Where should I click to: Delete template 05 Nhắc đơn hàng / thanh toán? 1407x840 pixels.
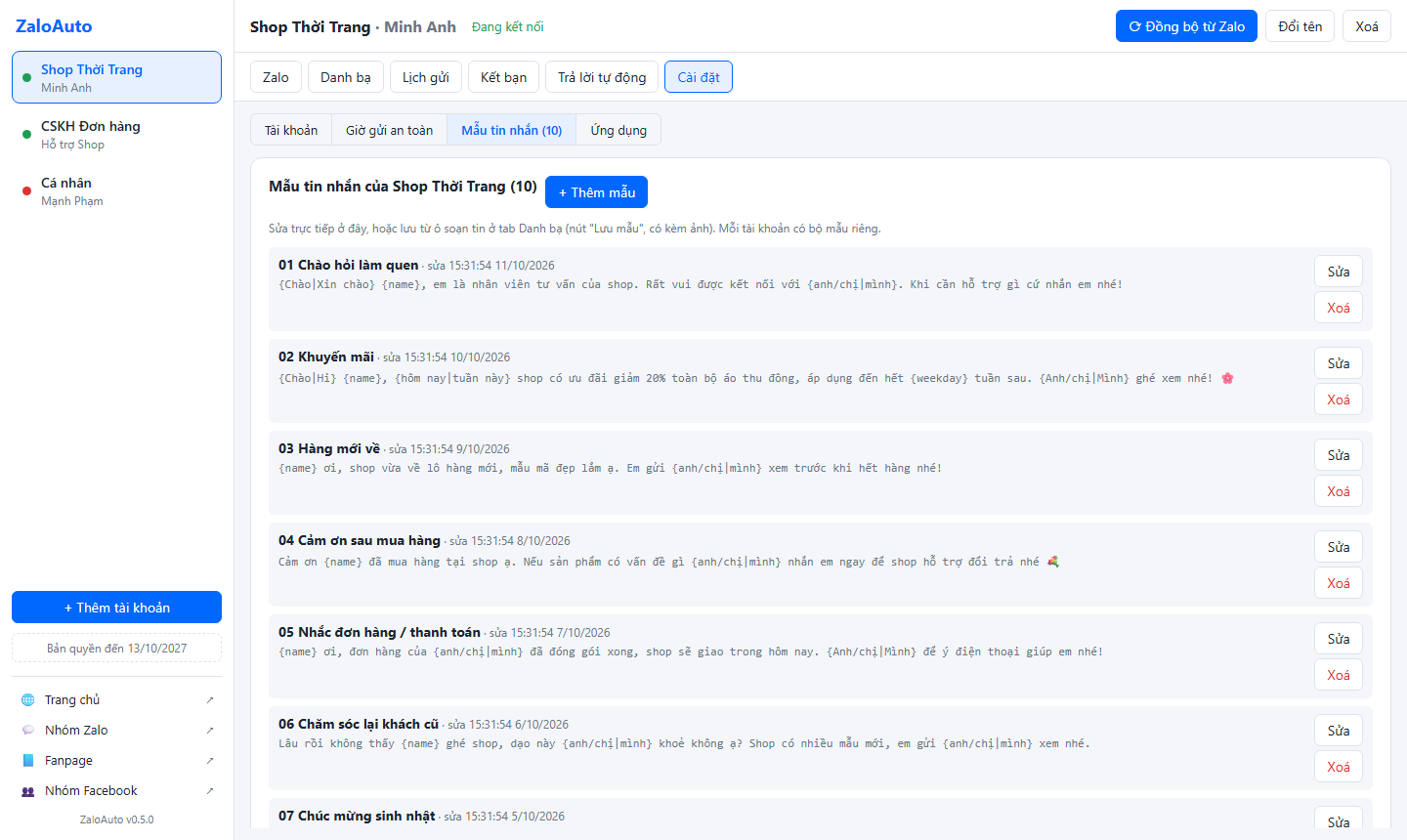[x=1339, y=675]
